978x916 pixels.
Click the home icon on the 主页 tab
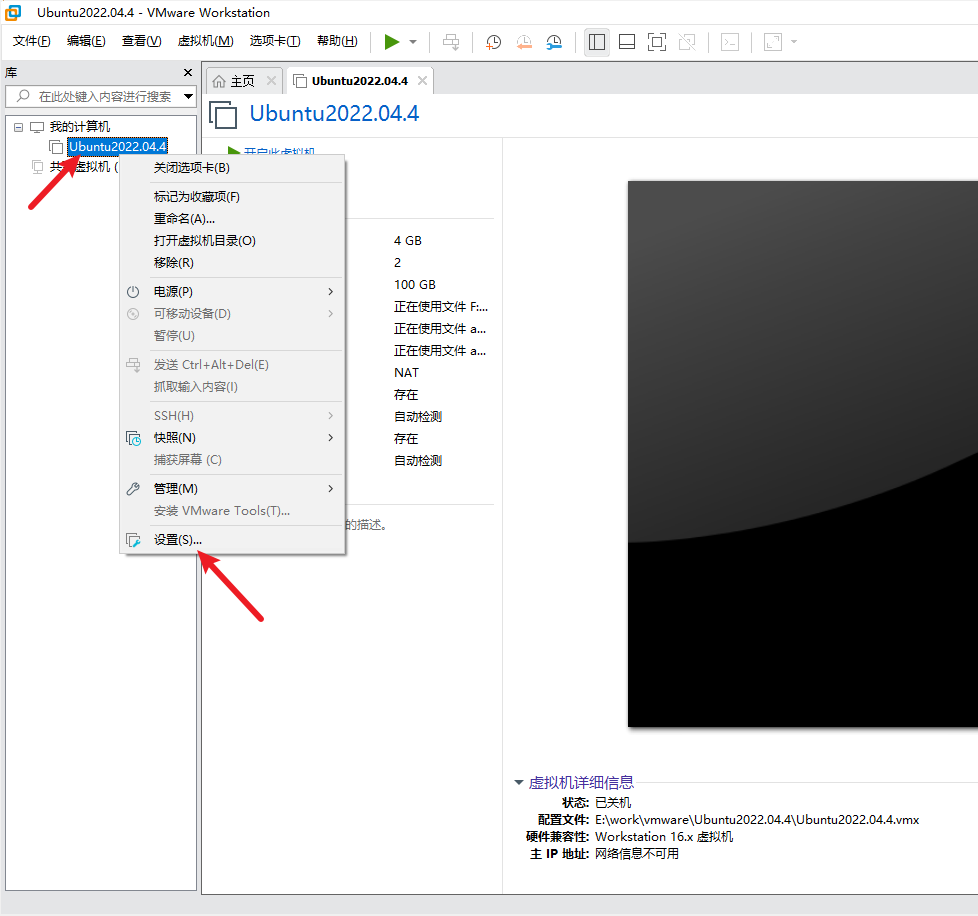click(x=219, y=81)
